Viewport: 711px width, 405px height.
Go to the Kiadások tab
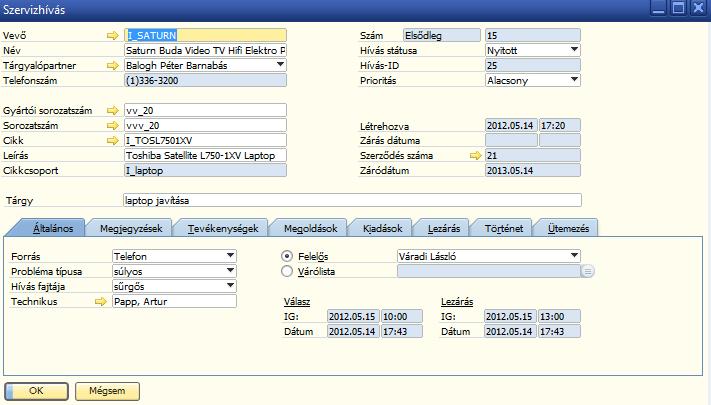[382, 228]
